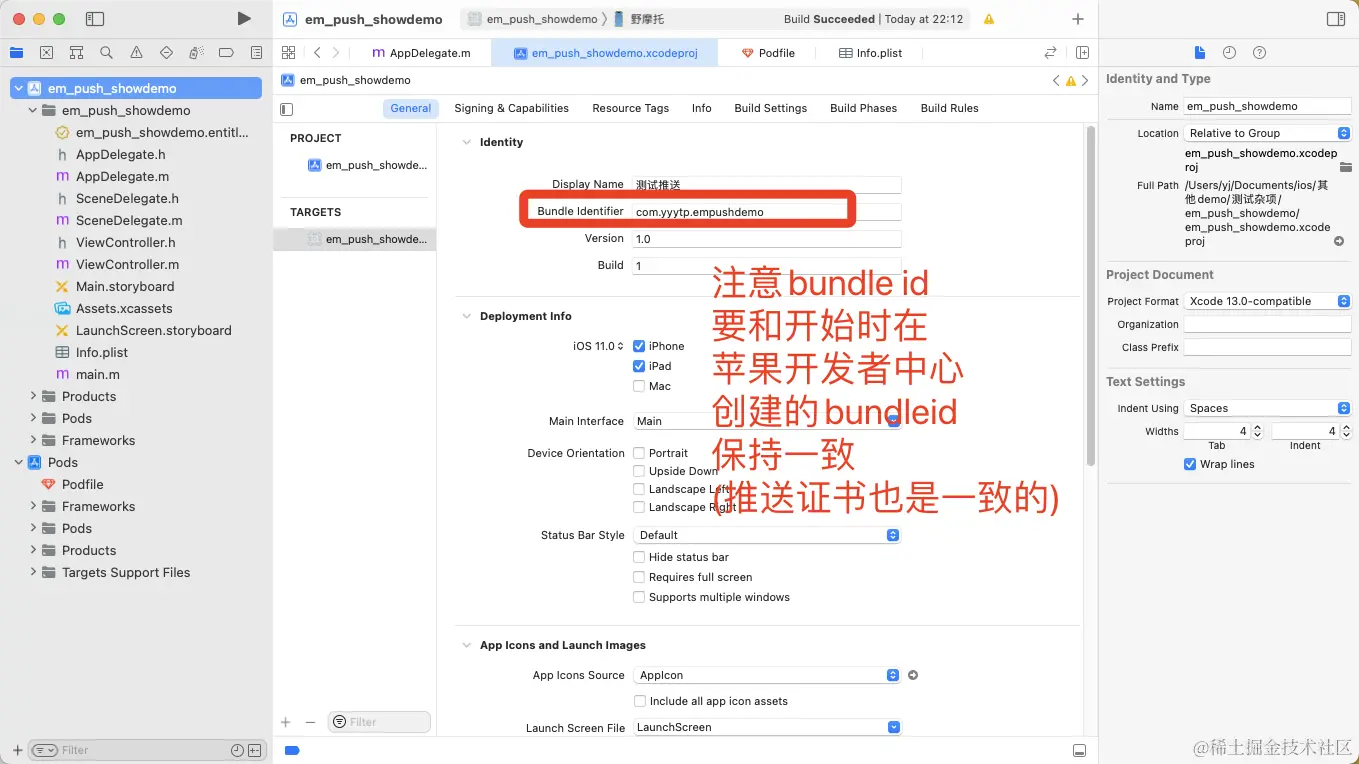Image resolution: width=1359 pixels, height=764 pixels.
Task: Expand the Products group under em_push_showdemo
Action: 33,396
